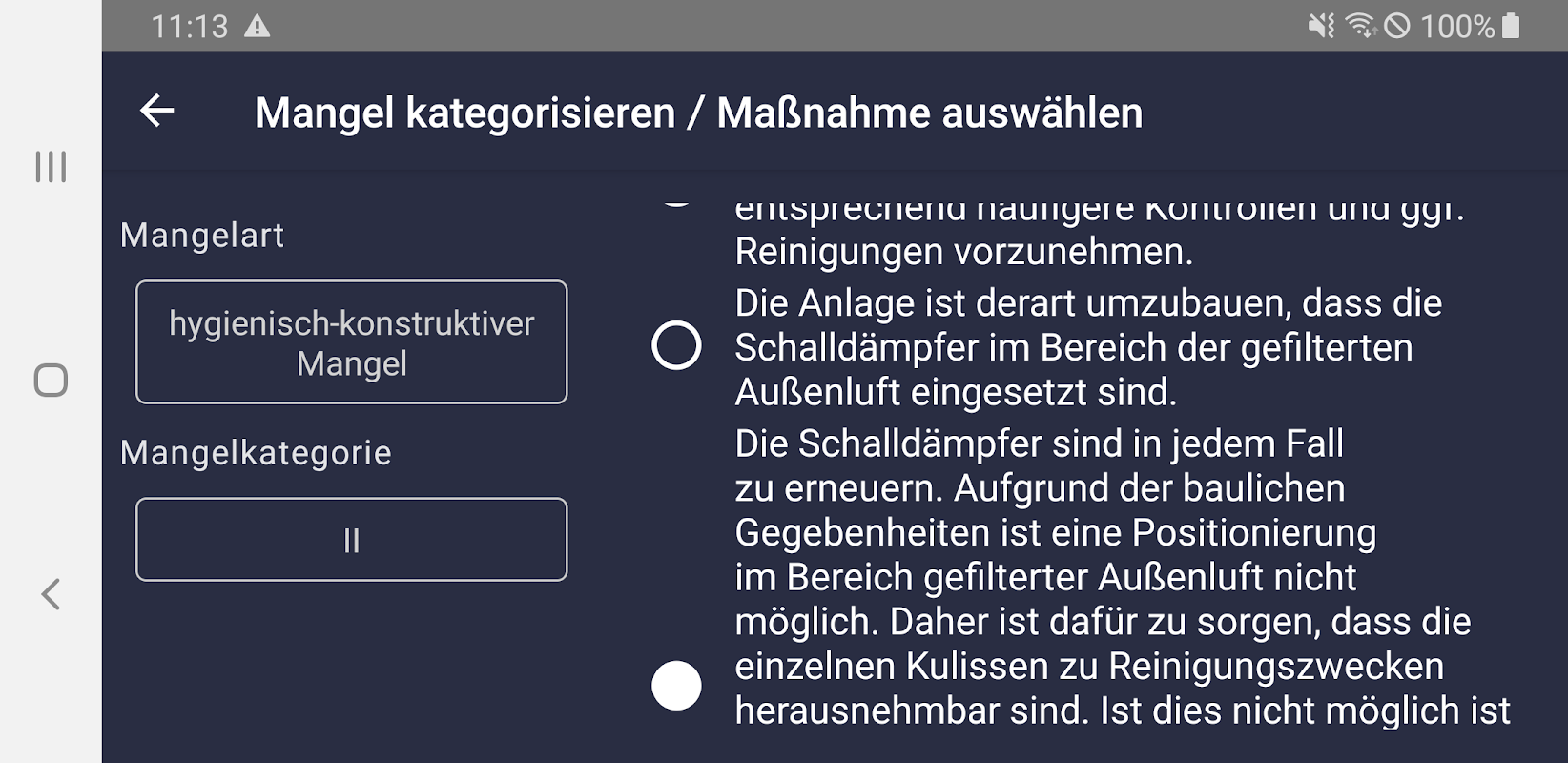The height and width of the screenshot is (763, 1568).
Task: Tap the muted sound status icon
Action: [1321, 26]
